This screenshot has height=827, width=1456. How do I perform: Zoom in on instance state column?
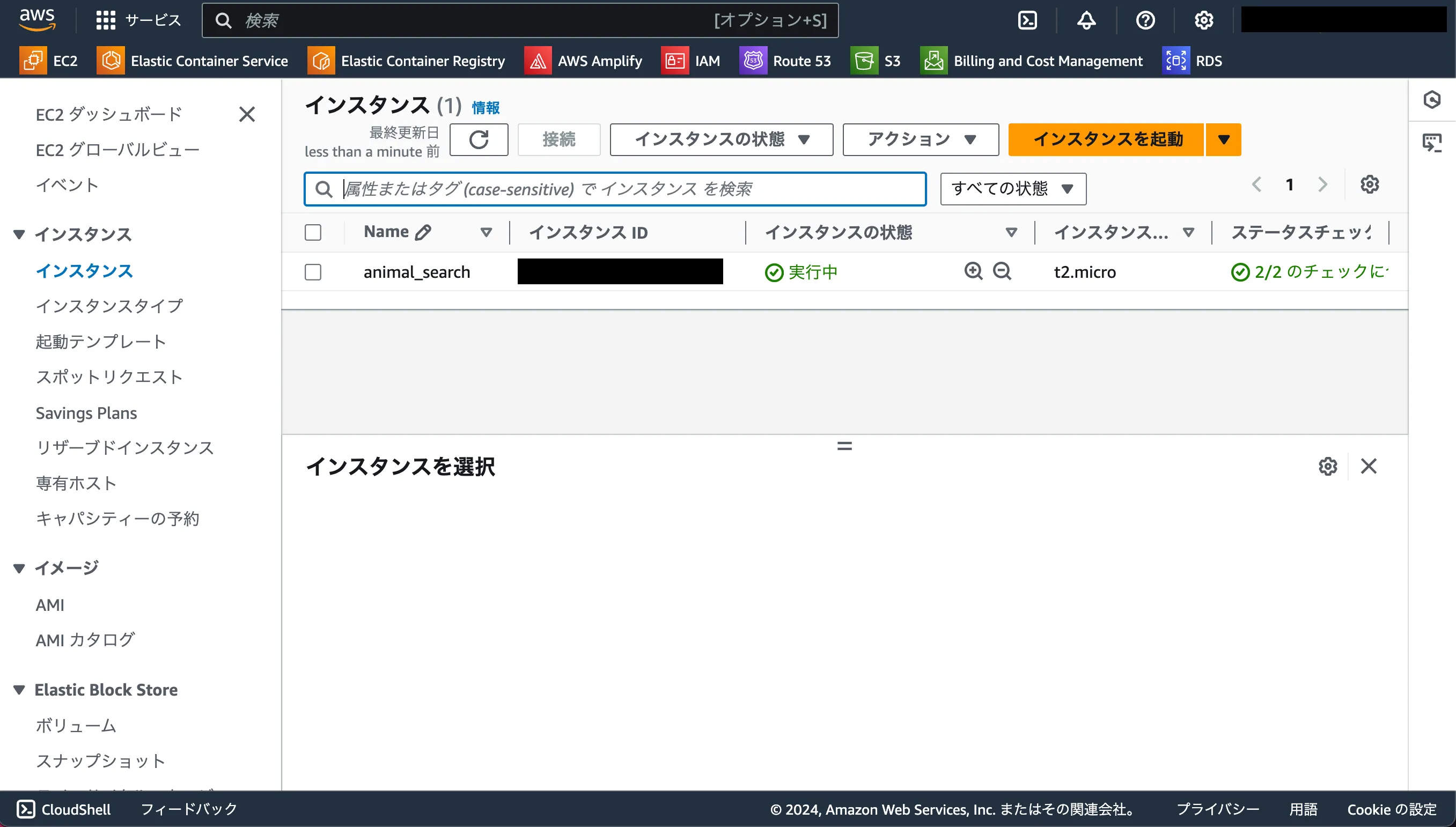973,271
